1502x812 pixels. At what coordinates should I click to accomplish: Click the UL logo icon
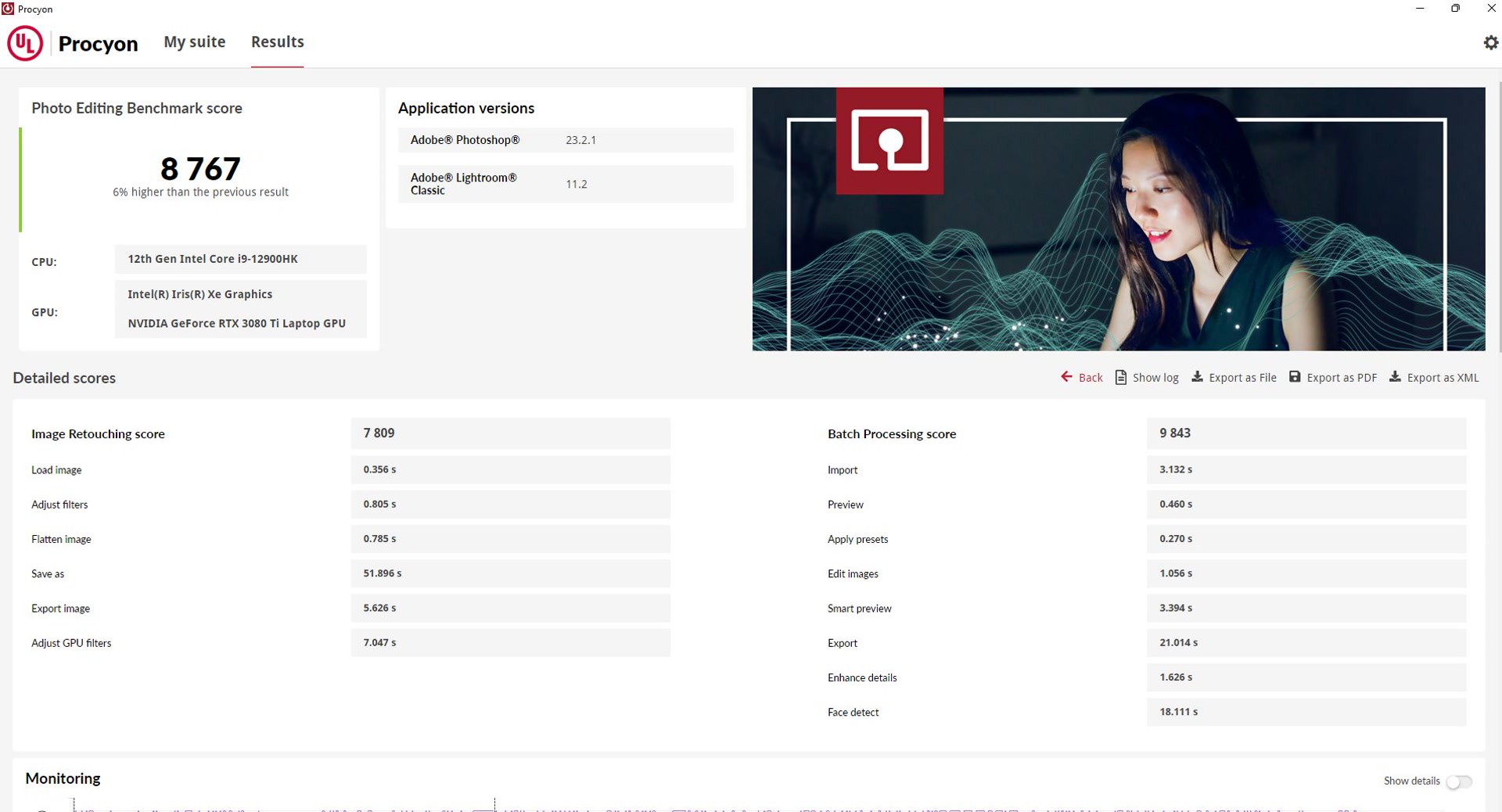point(25,43)
